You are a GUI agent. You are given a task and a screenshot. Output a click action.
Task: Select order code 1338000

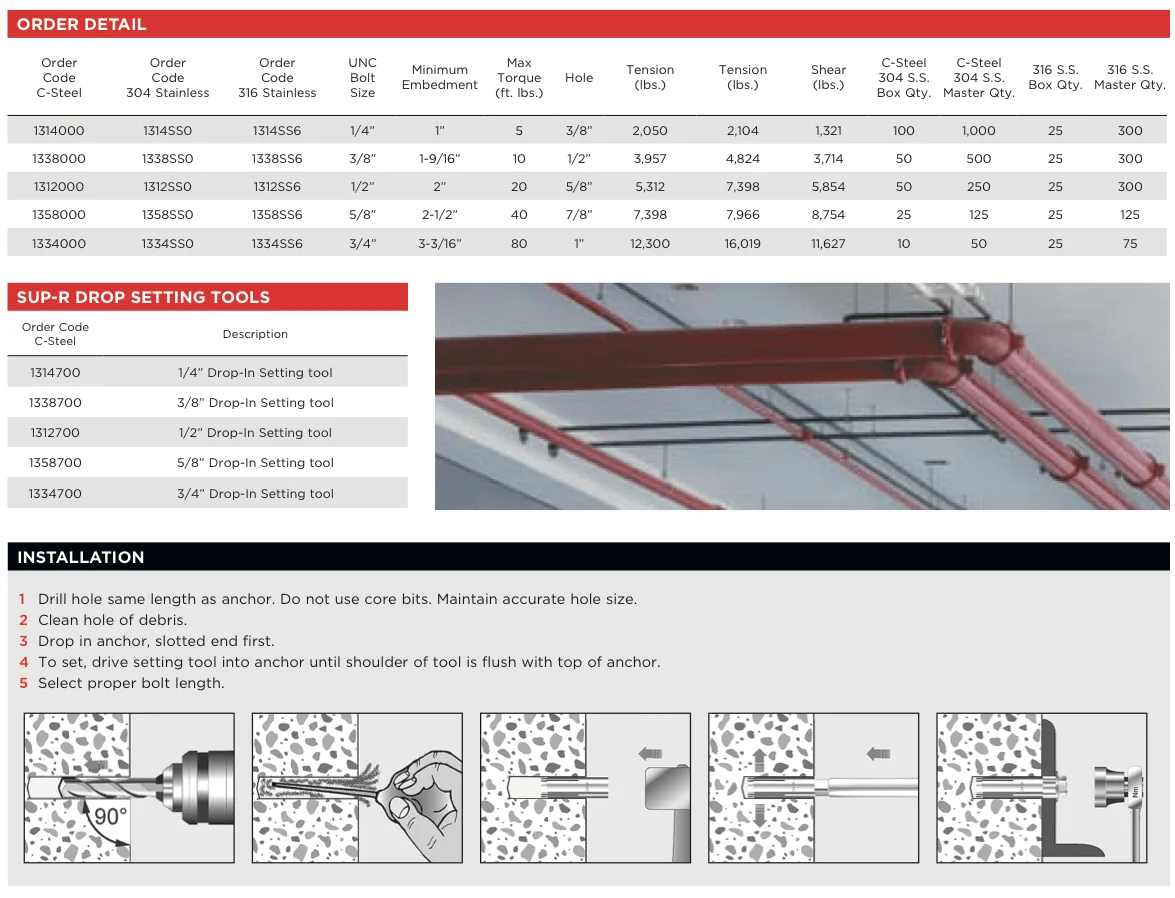click(x=58, y=159)
